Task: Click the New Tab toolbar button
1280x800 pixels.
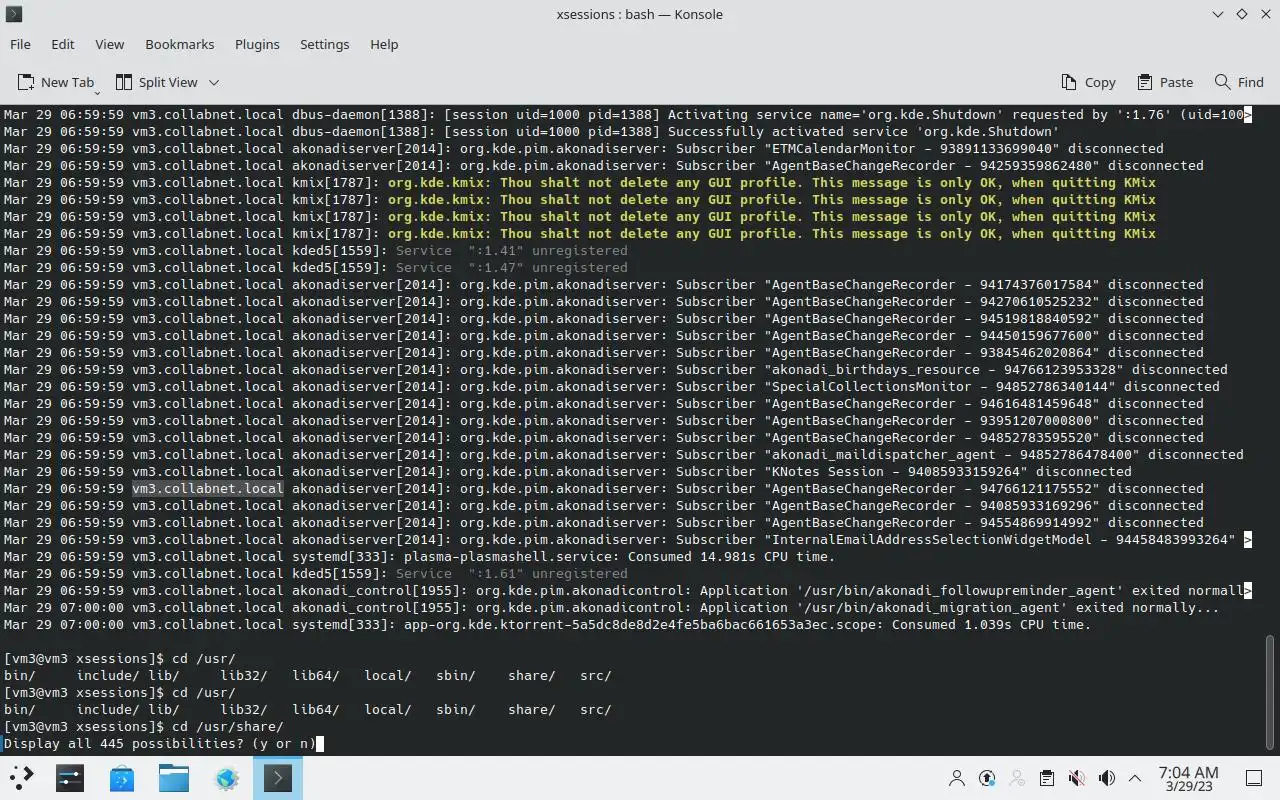Action: [x=56, y=82]
